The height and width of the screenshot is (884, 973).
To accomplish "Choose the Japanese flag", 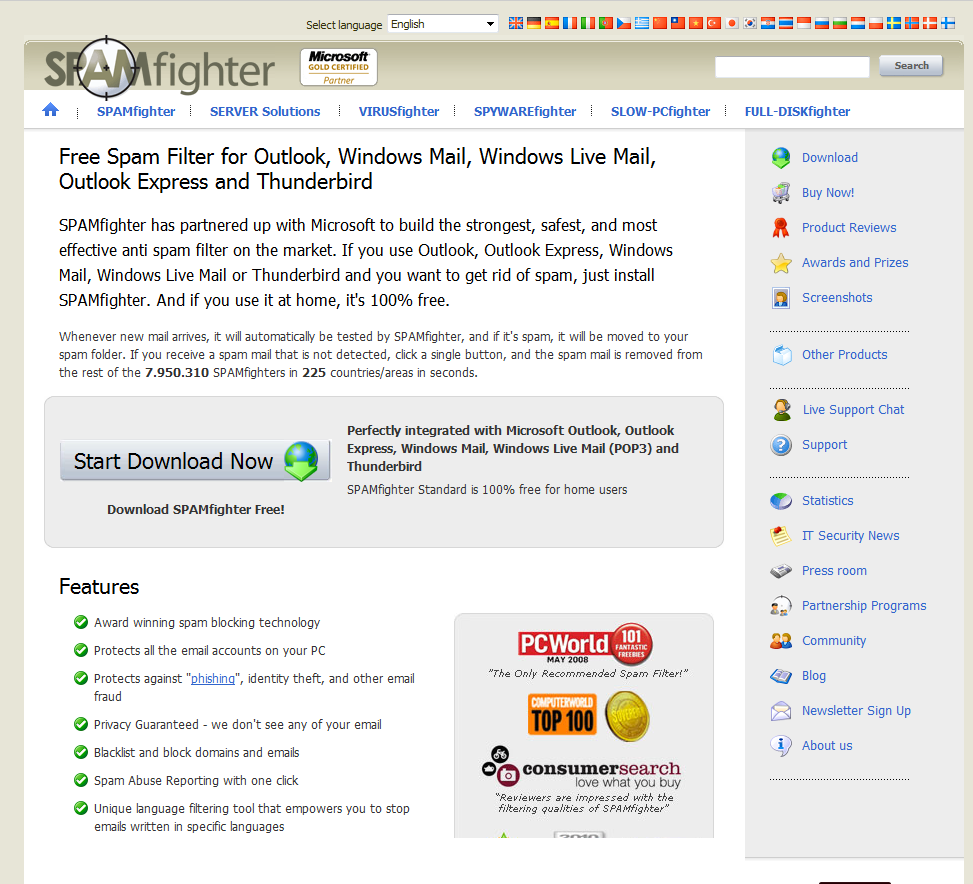I will 732,24.
